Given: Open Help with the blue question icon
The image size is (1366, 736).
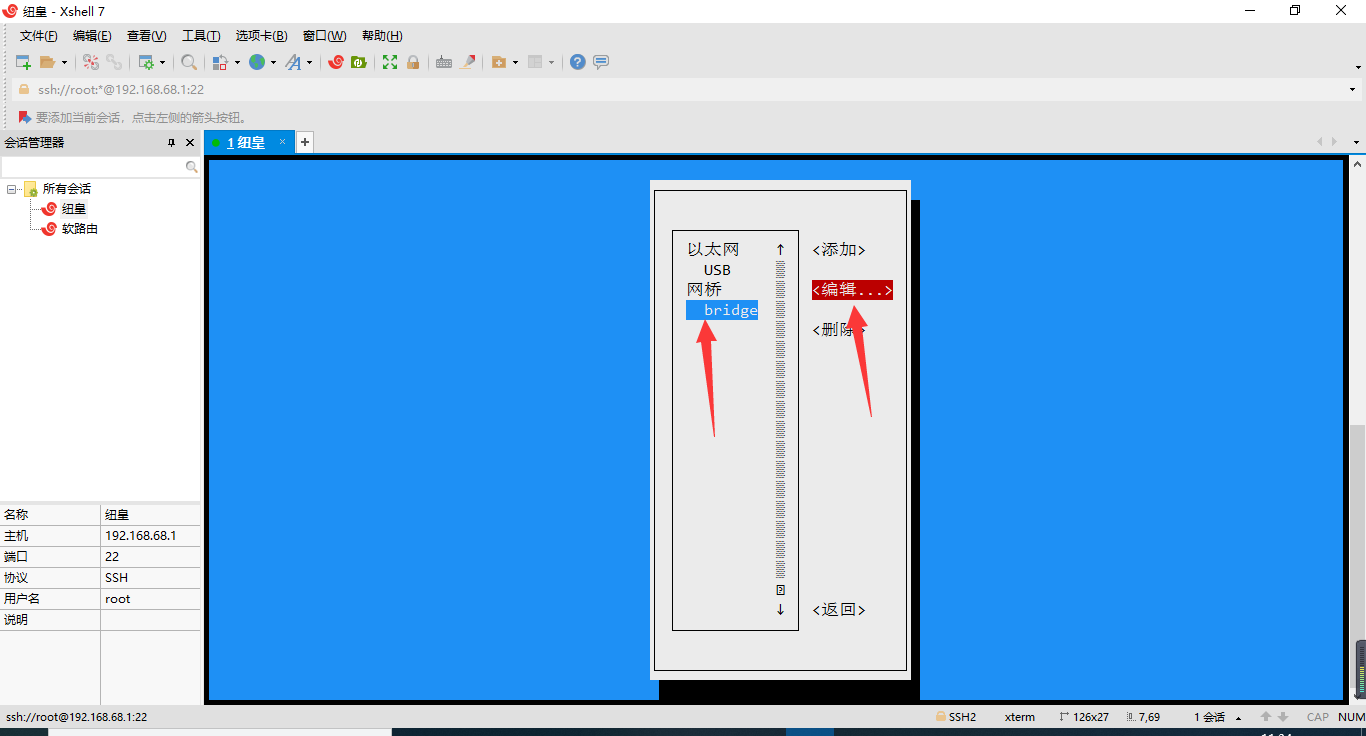Looking at the screenshot, I should (x=577, y=62).
